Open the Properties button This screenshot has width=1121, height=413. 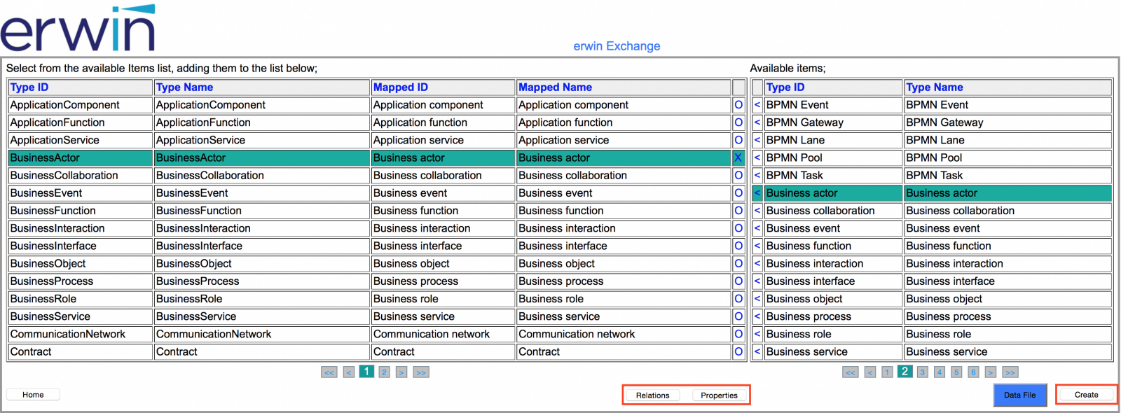[718, 395]
